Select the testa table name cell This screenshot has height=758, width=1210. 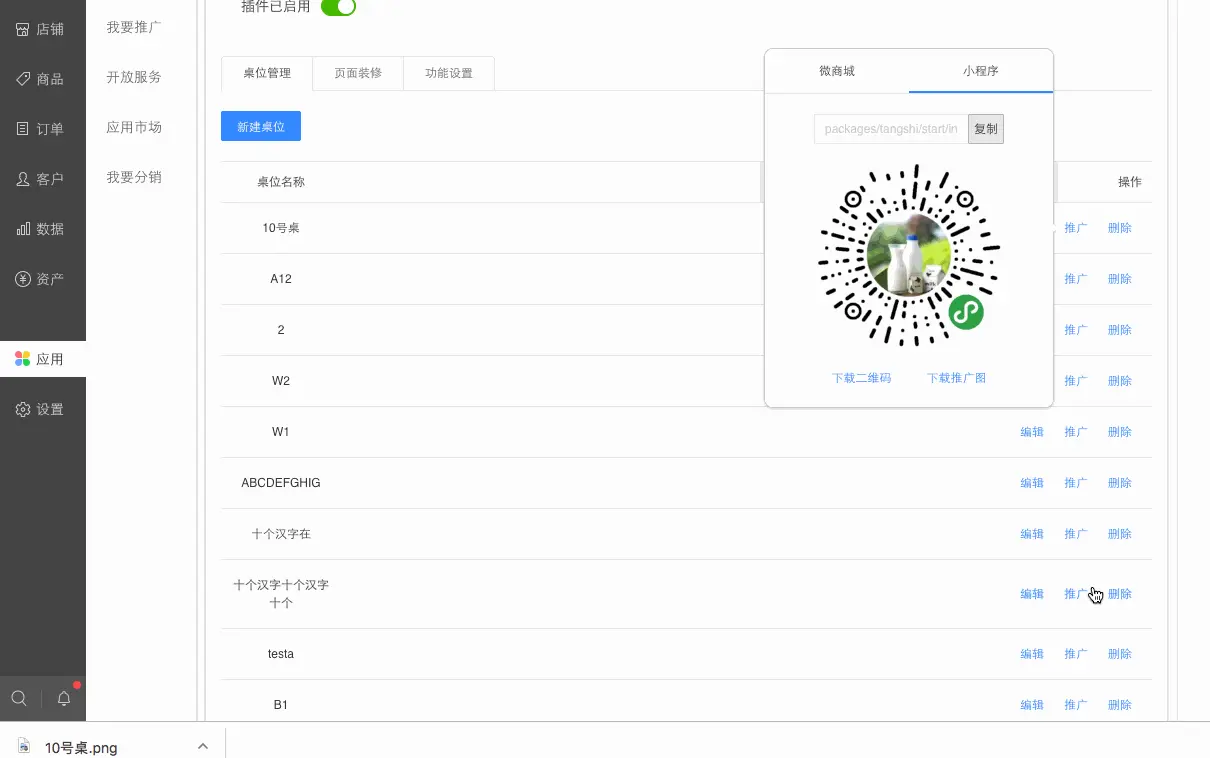281,654
